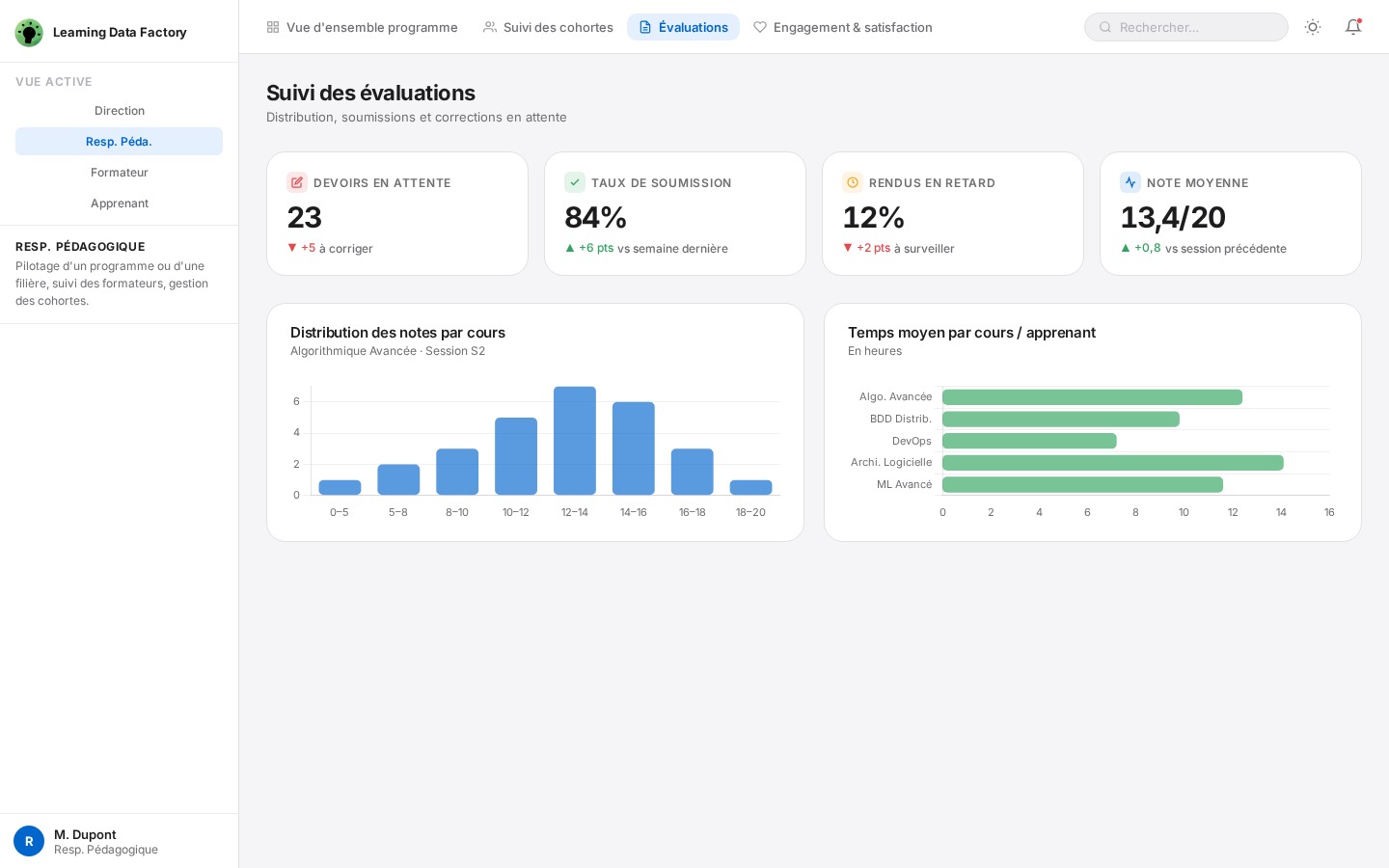Switch active view to Direction
Image resolution: width=1389 pixels, height=868 pixels.
[119, 111]
